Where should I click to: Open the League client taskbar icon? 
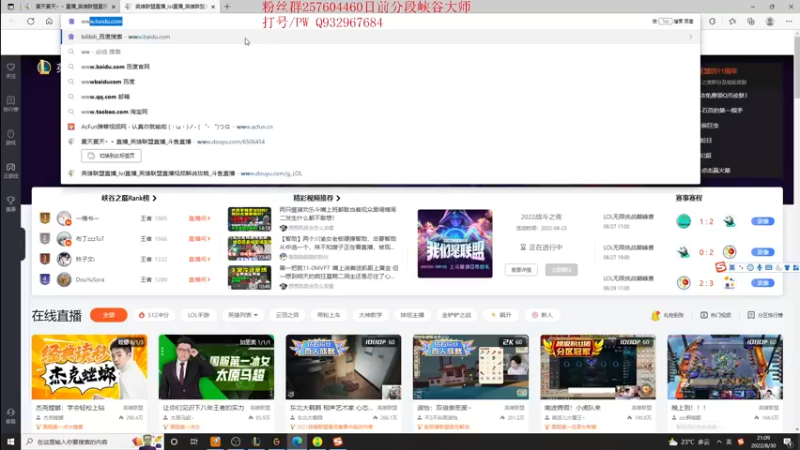[256, 441]
